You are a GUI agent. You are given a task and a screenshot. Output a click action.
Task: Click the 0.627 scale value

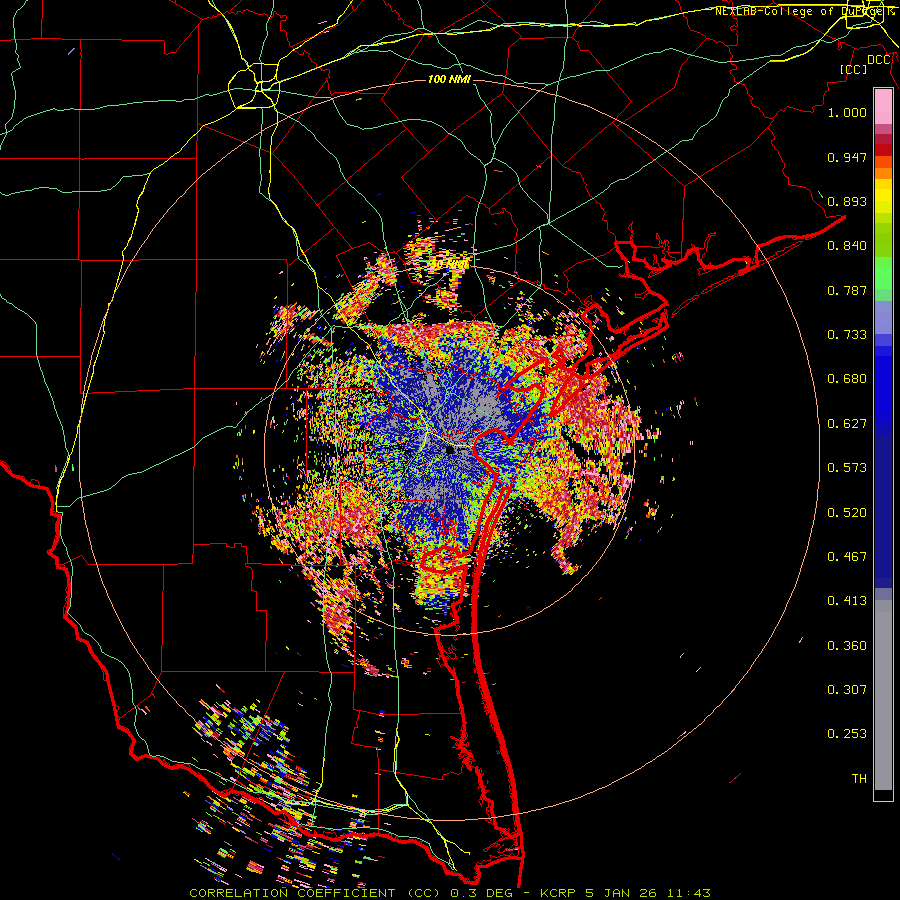[847, 424]
